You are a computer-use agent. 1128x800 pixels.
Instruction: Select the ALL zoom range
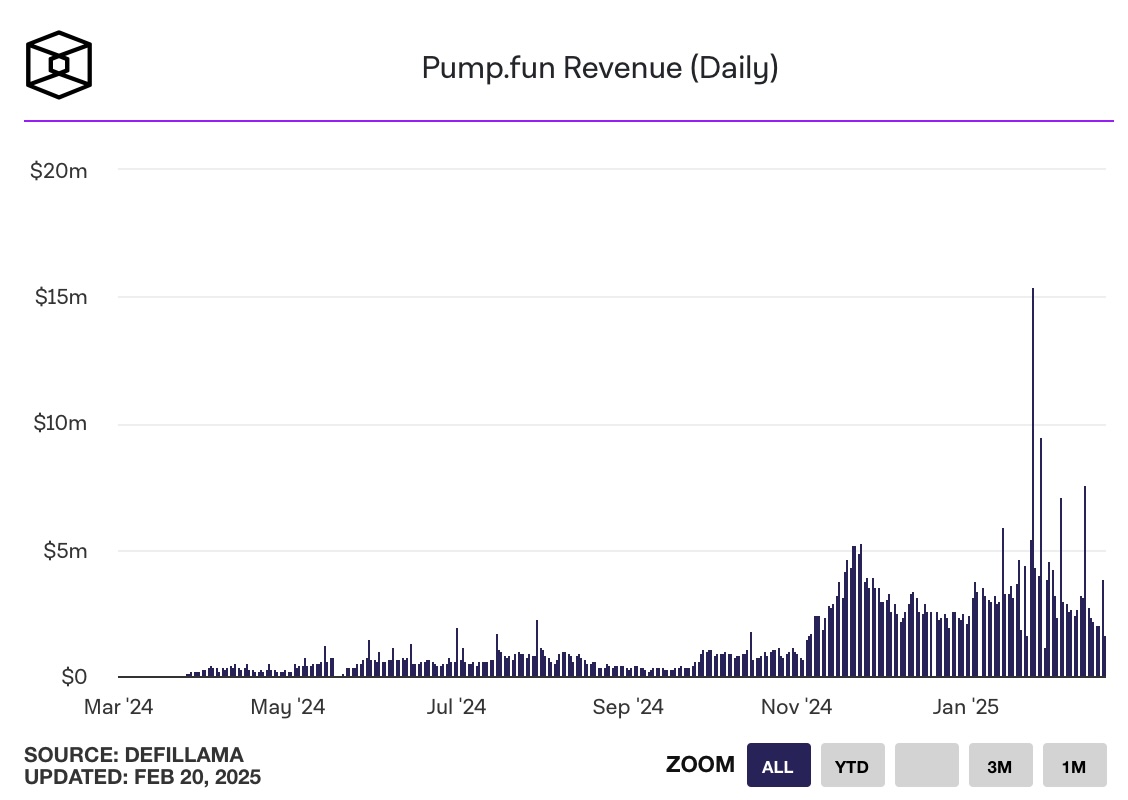click(778, 765)
